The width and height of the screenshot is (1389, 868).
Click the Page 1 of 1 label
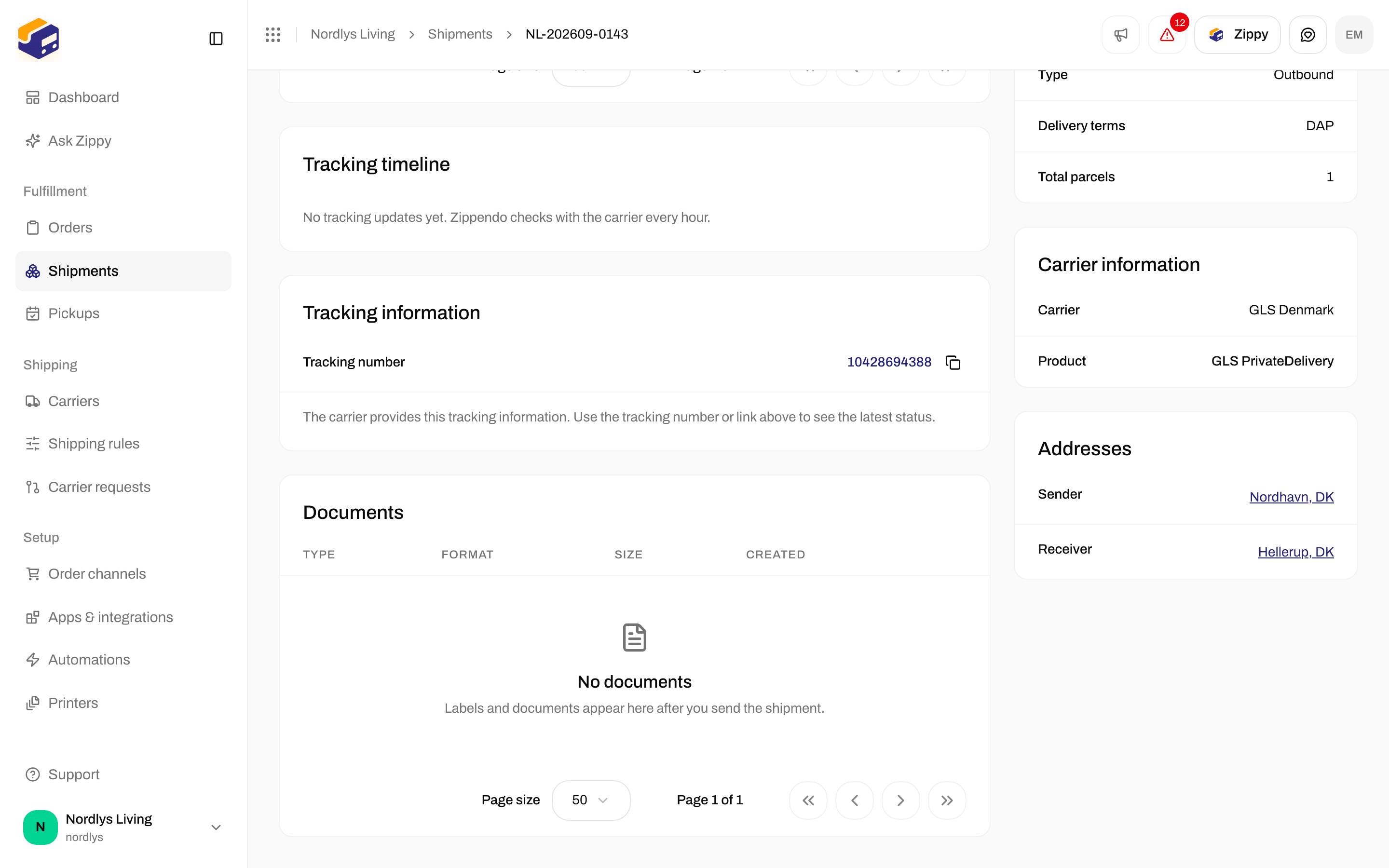tap(709, 800)
